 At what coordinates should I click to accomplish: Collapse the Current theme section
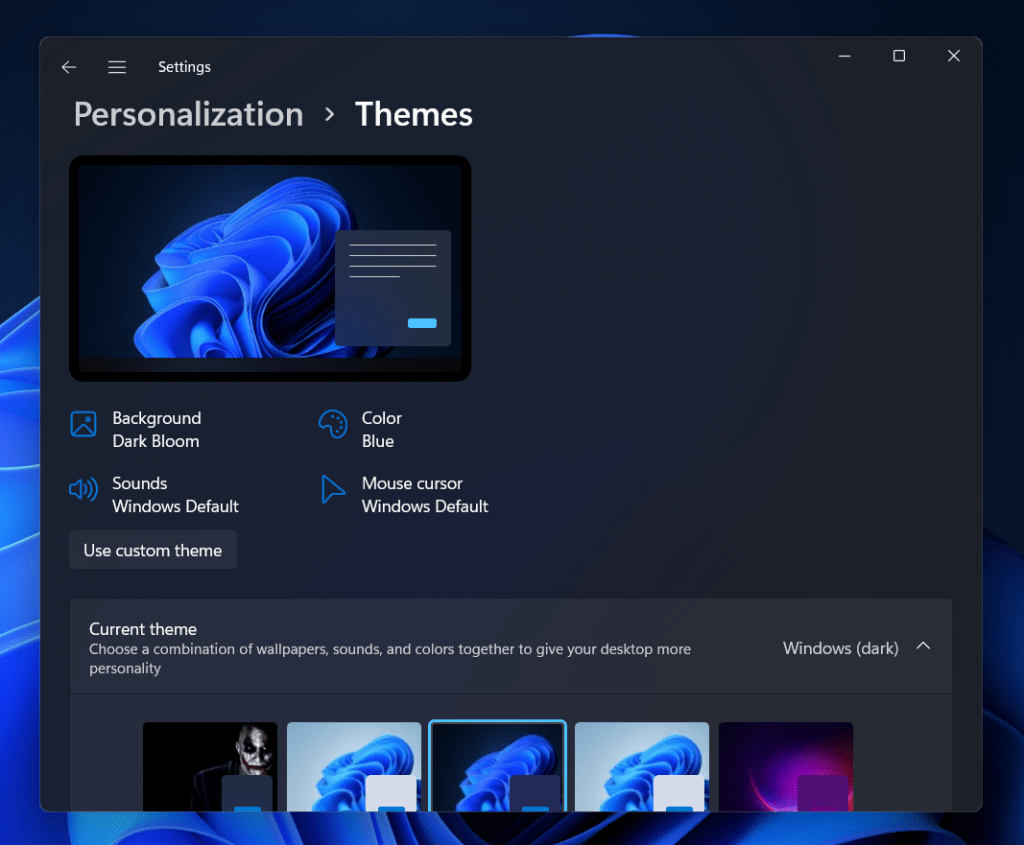pyautogui.click(x=923, y=646)
